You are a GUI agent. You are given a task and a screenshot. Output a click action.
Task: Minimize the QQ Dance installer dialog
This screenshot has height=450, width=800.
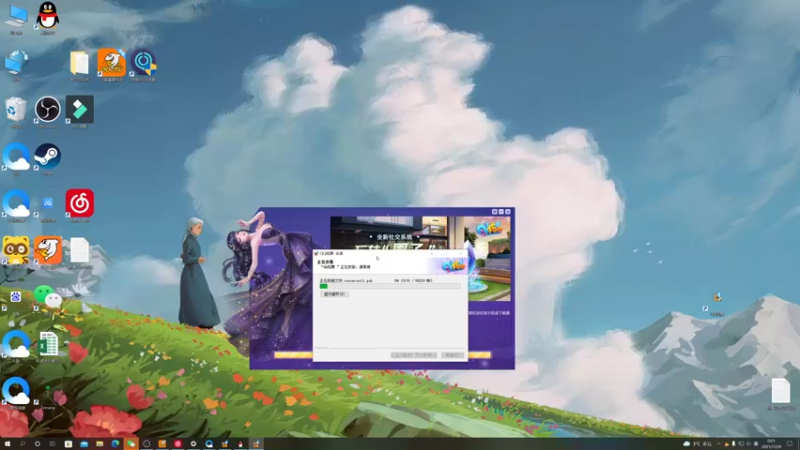pyautogui.click(x=432, y=253)
